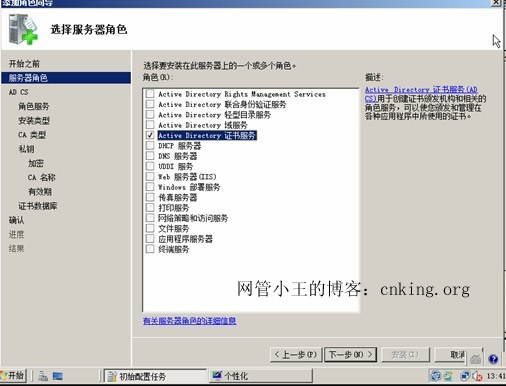Check the DHCP 服务器 role
Screen dimensions: 506x386
(x=150, y=145)
